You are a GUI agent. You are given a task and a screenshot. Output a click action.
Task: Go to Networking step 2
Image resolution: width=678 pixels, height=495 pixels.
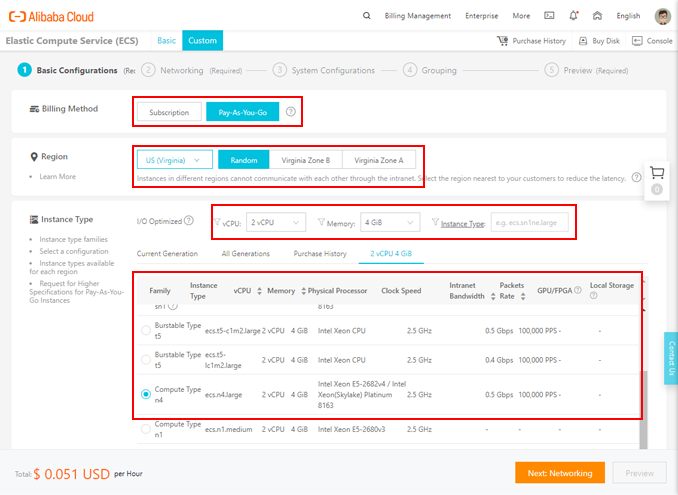(x=192, y=70)
